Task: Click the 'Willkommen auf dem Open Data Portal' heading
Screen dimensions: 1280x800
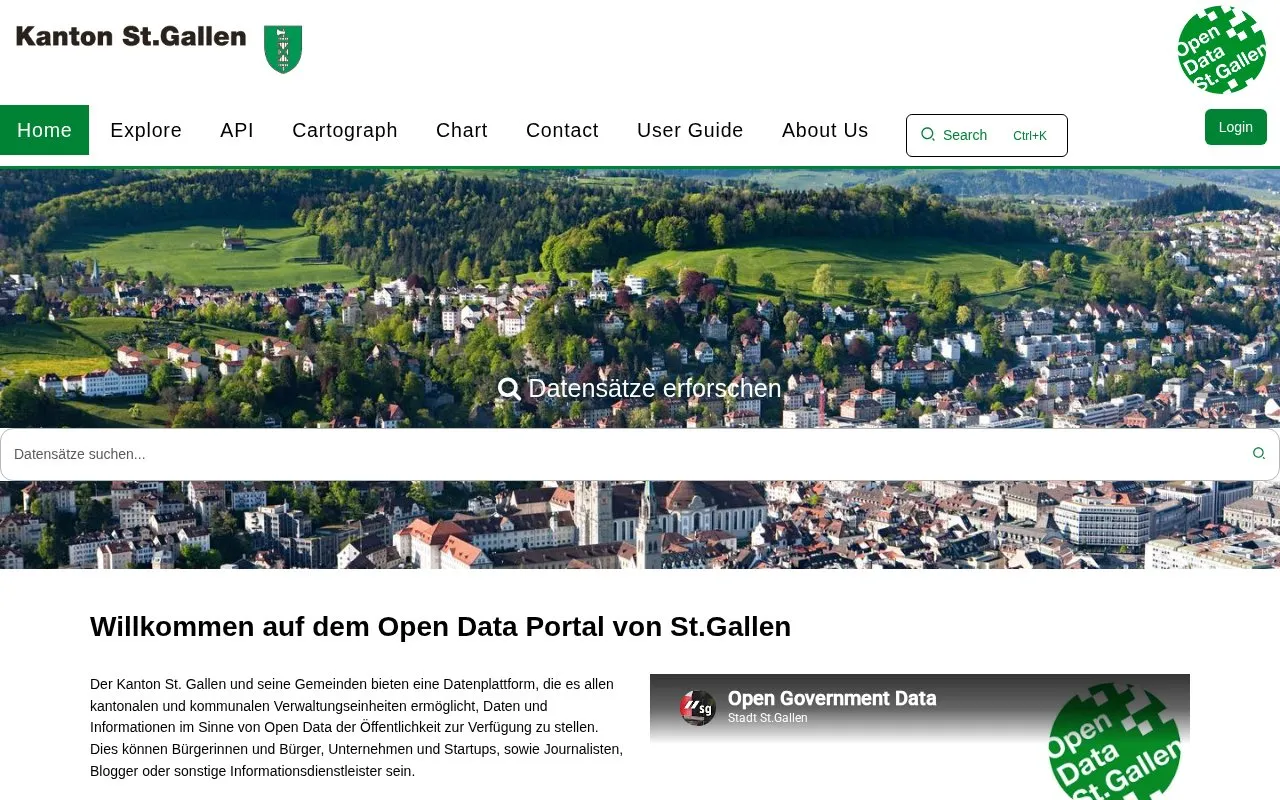Action: click(440, 627)
